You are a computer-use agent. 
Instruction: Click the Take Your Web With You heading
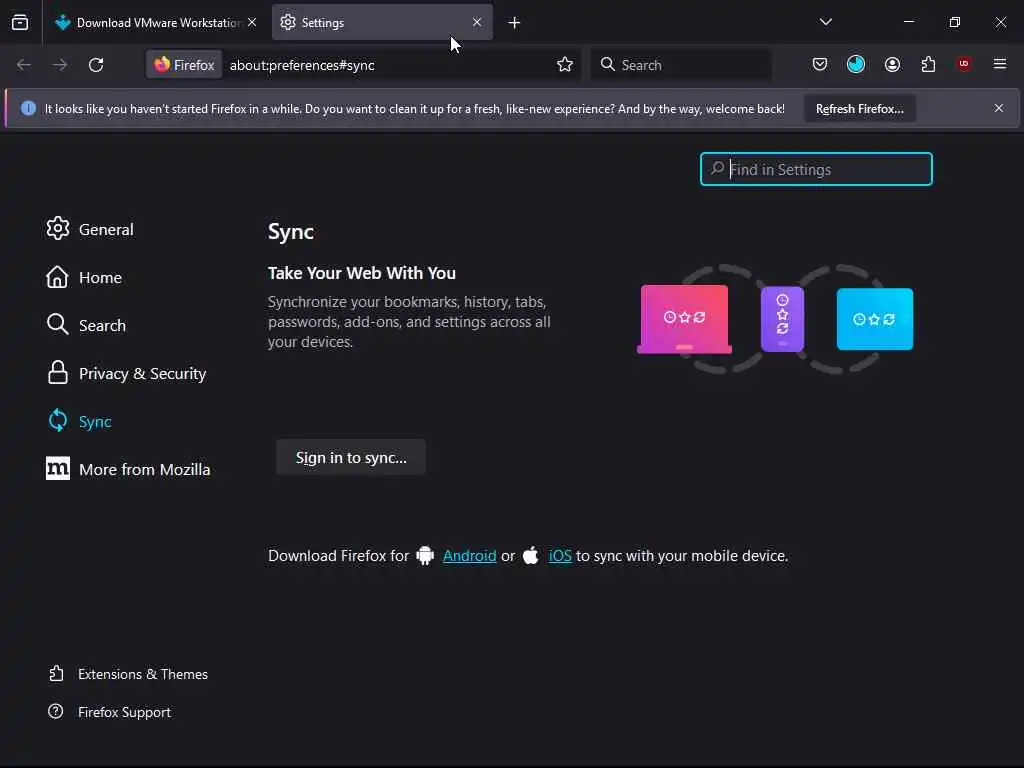pos(362,273)
